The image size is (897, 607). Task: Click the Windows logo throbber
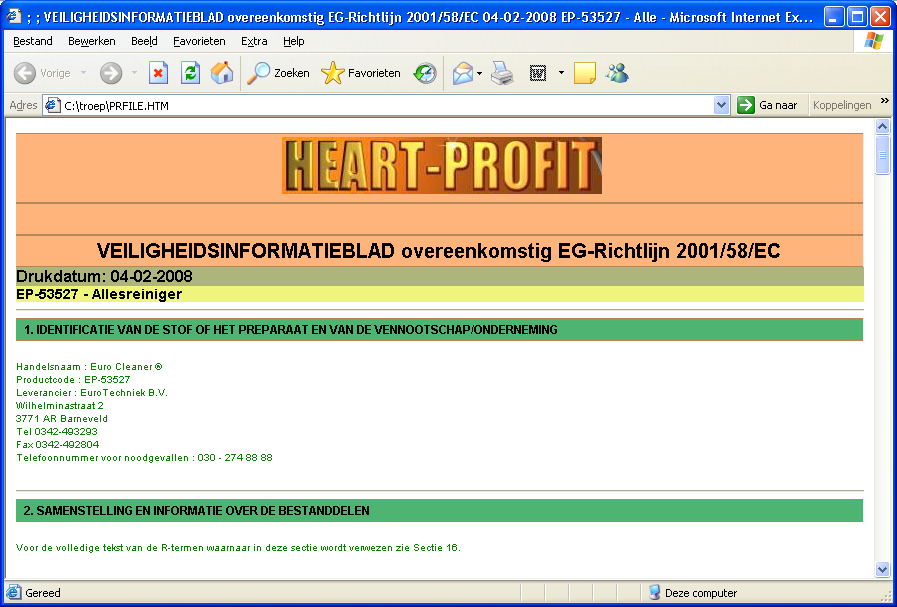coord(874,41)
